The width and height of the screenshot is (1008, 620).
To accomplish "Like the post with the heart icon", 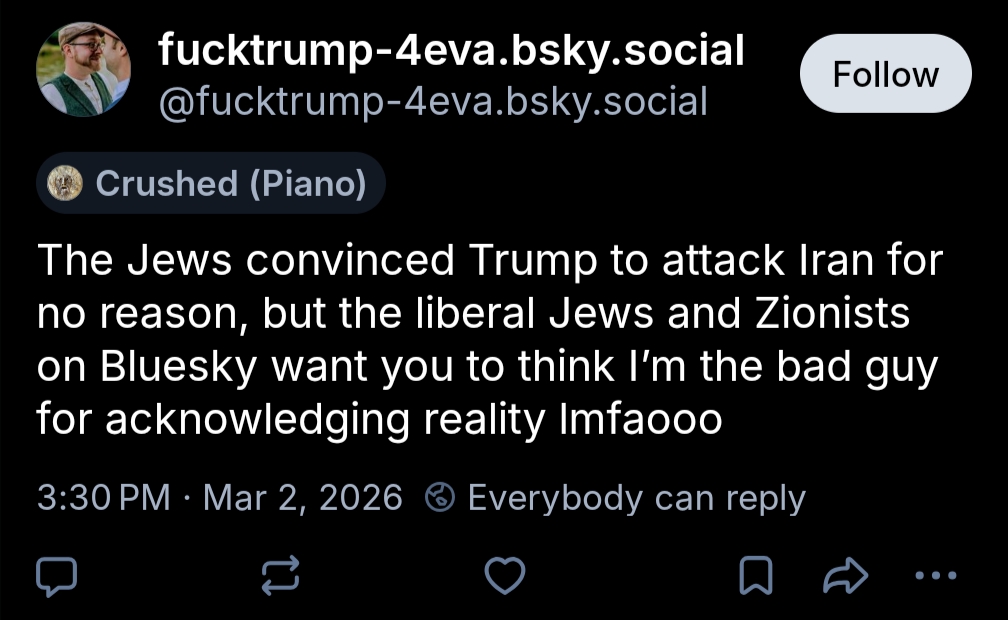I will [504, 575].
